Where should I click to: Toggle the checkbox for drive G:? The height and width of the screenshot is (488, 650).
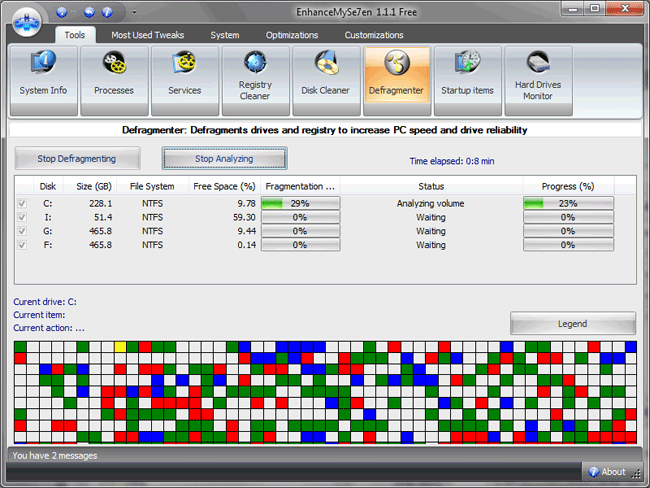[x=22, y=231]
